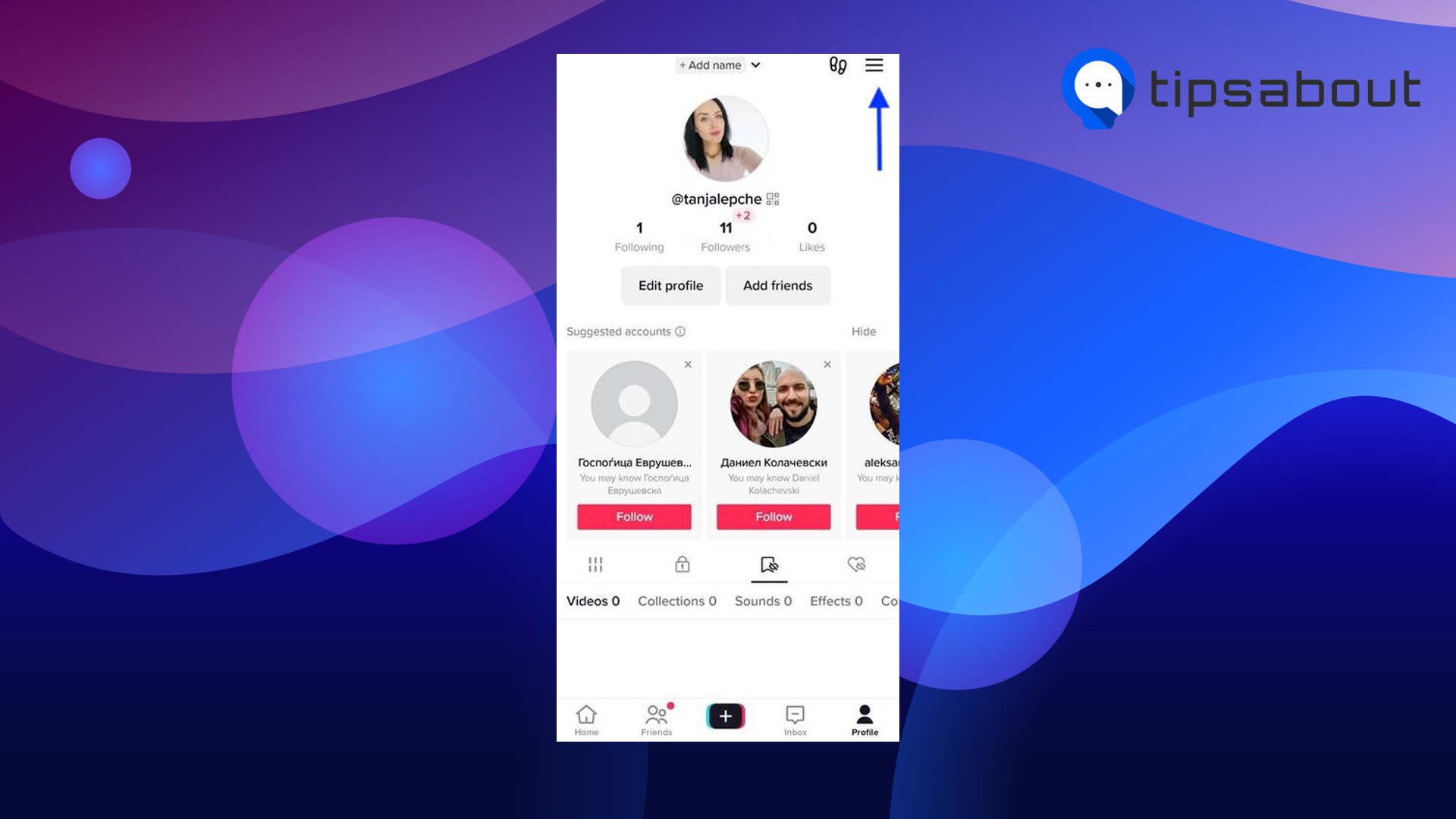Click Add friends button
Screen dimensions: 1456x819
pyautogui.click(x=777, y=285)
